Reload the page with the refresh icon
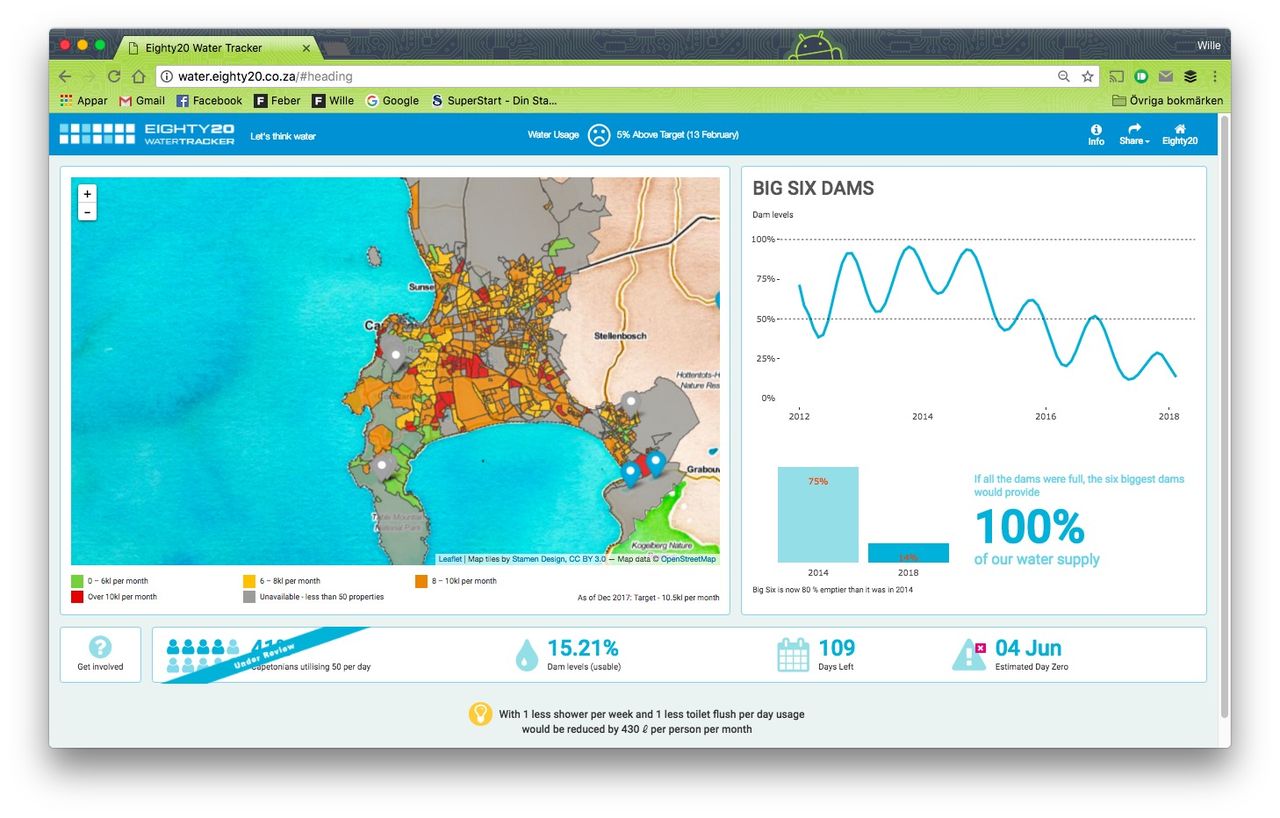The image size is (1280, 818). [x=114, y=76]
